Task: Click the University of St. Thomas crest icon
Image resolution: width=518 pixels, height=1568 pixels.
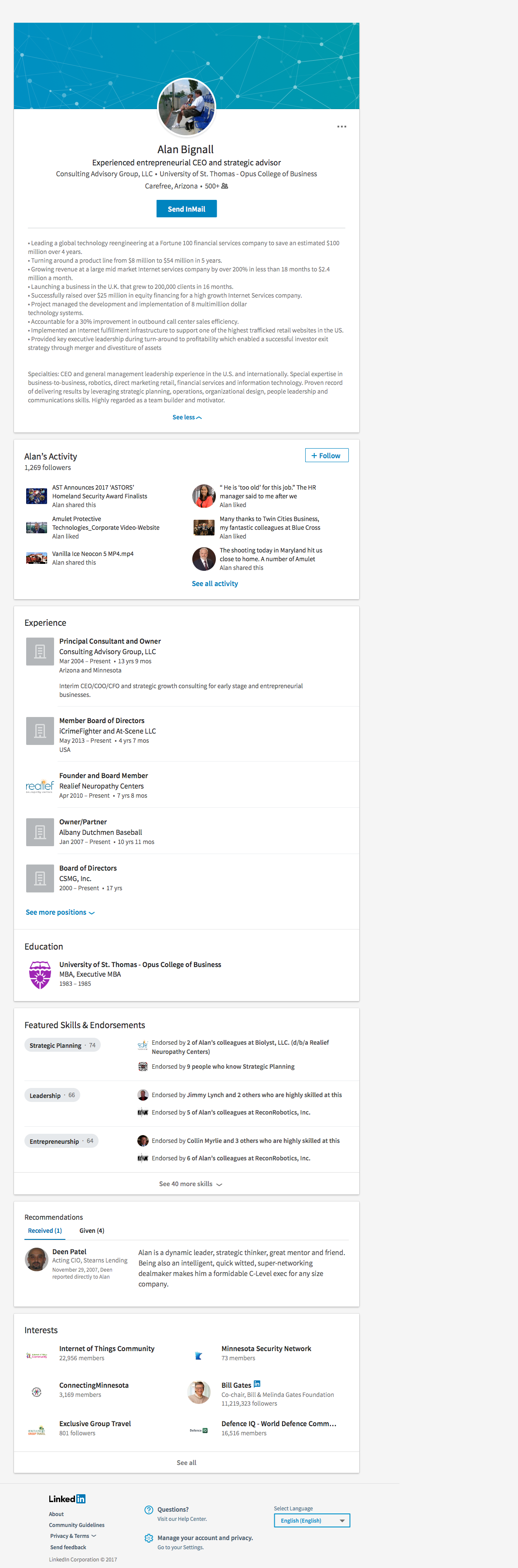Action: 40,974
